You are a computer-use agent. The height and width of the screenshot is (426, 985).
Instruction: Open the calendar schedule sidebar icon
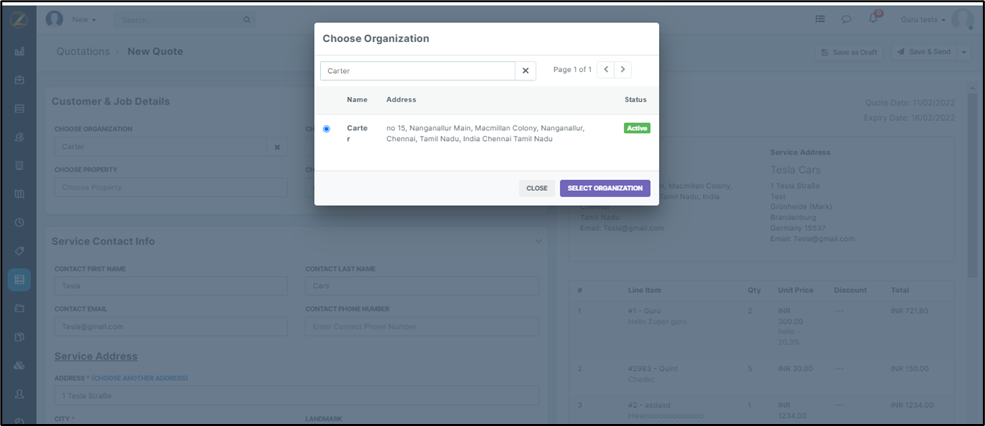pyautogui.click(x=19, y=108)
